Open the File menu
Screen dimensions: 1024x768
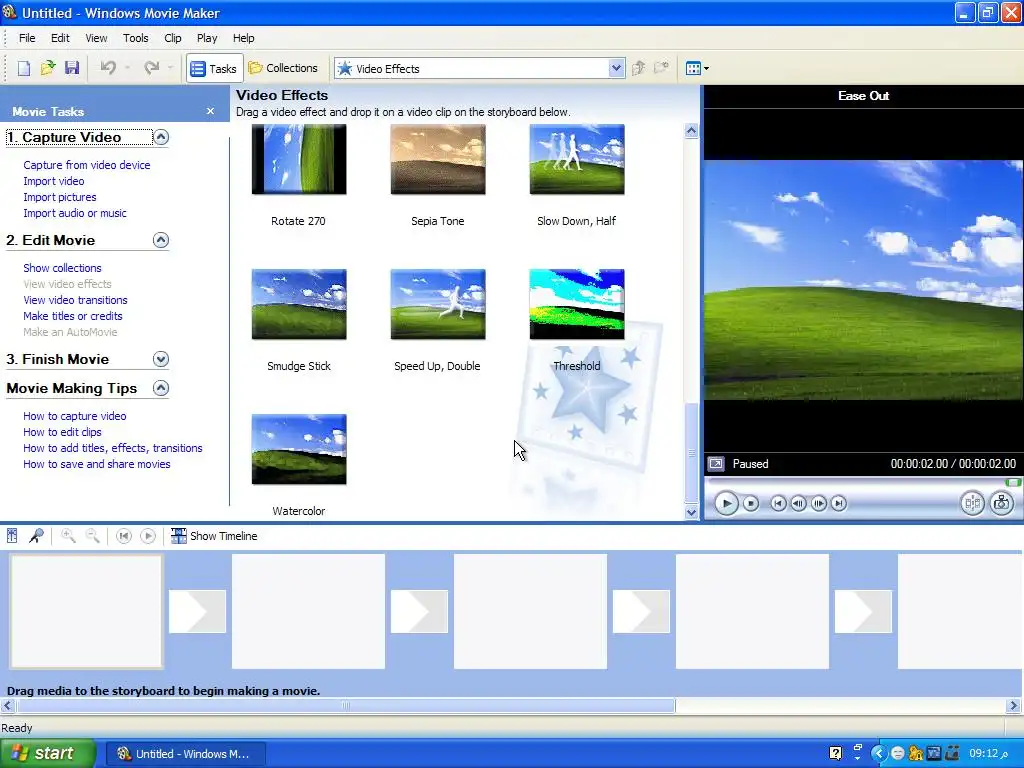(x=27, y=38)
